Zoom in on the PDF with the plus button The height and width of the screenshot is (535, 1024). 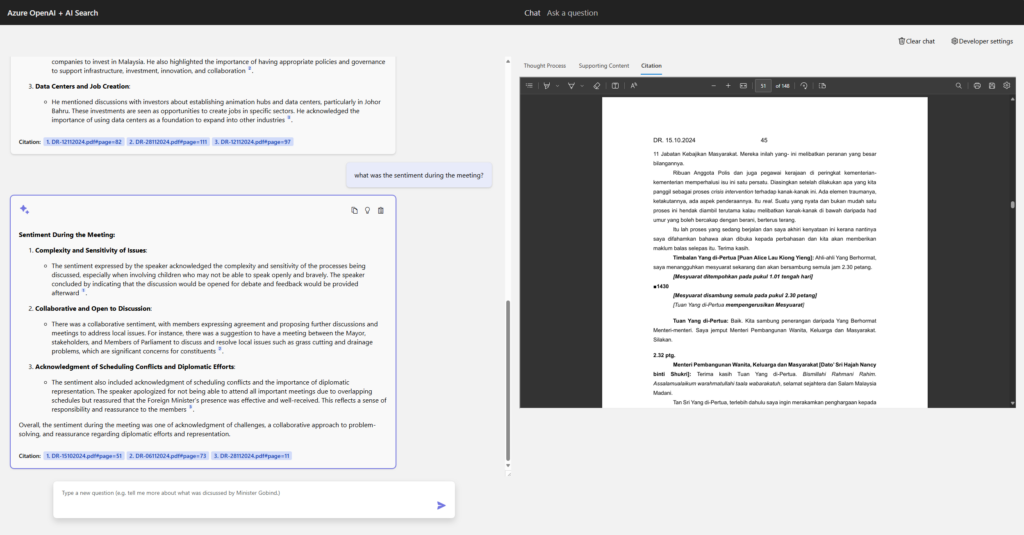pyautogui.click(x=728, y=86)
